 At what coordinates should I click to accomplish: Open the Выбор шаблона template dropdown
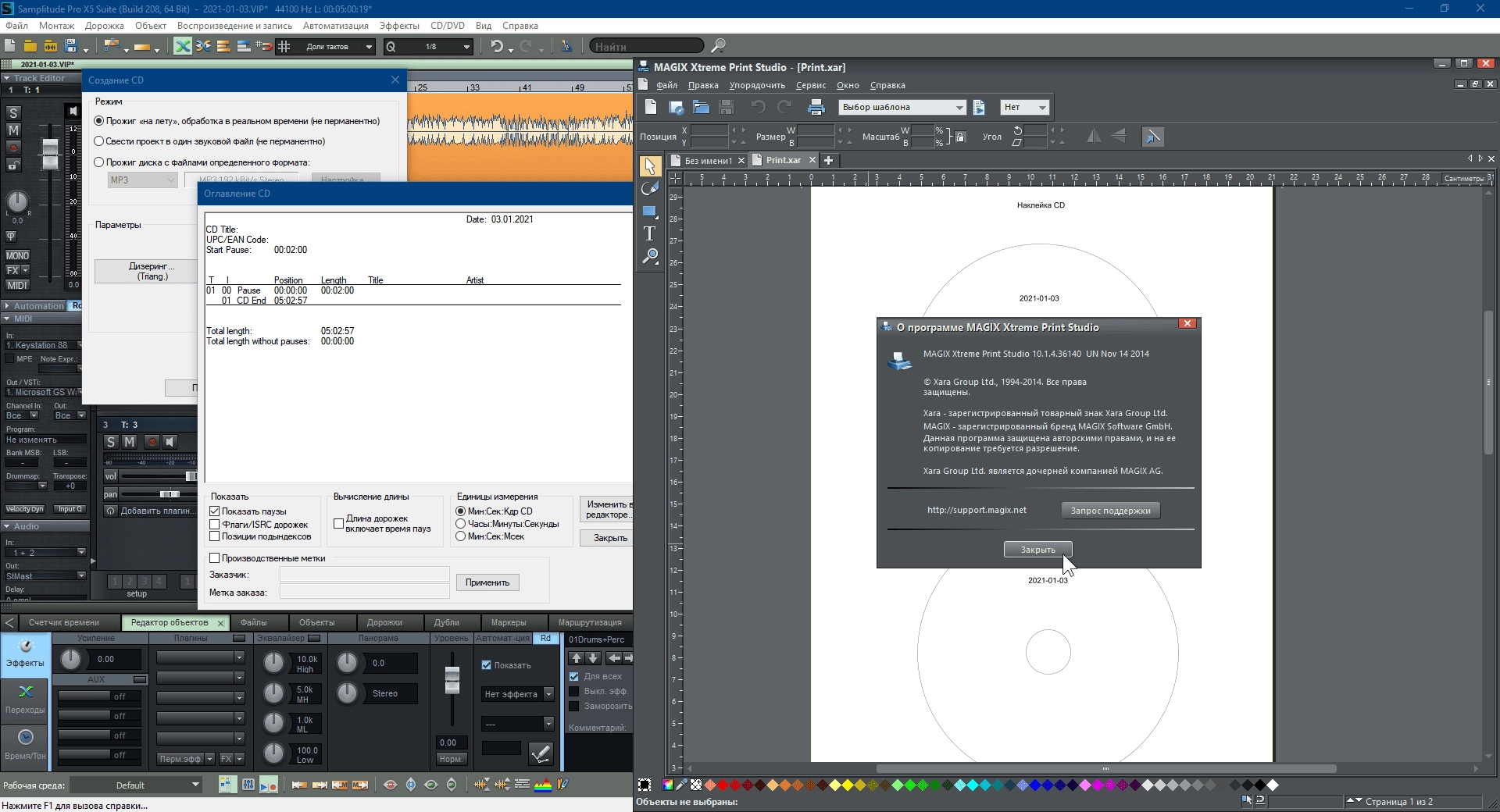(902, 107)
